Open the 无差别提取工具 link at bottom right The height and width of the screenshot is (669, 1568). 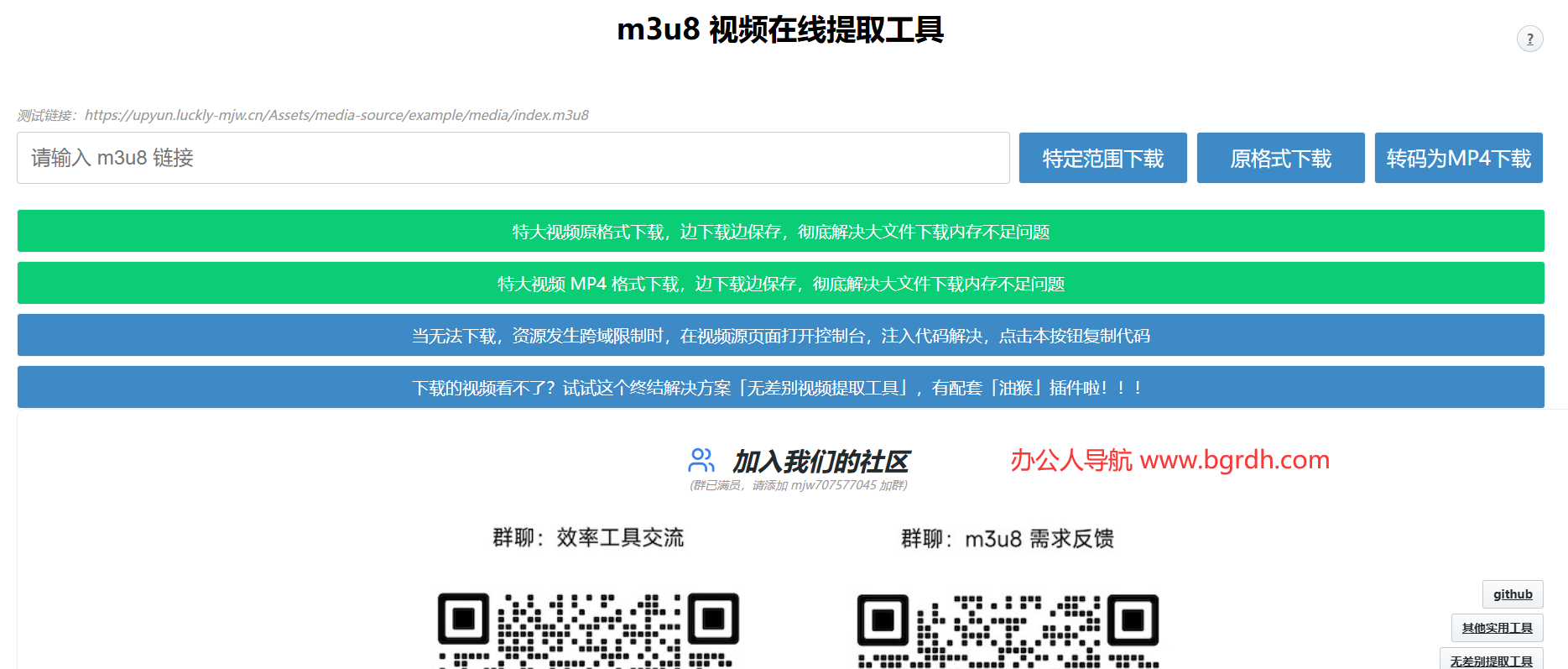coord(1491,659)
